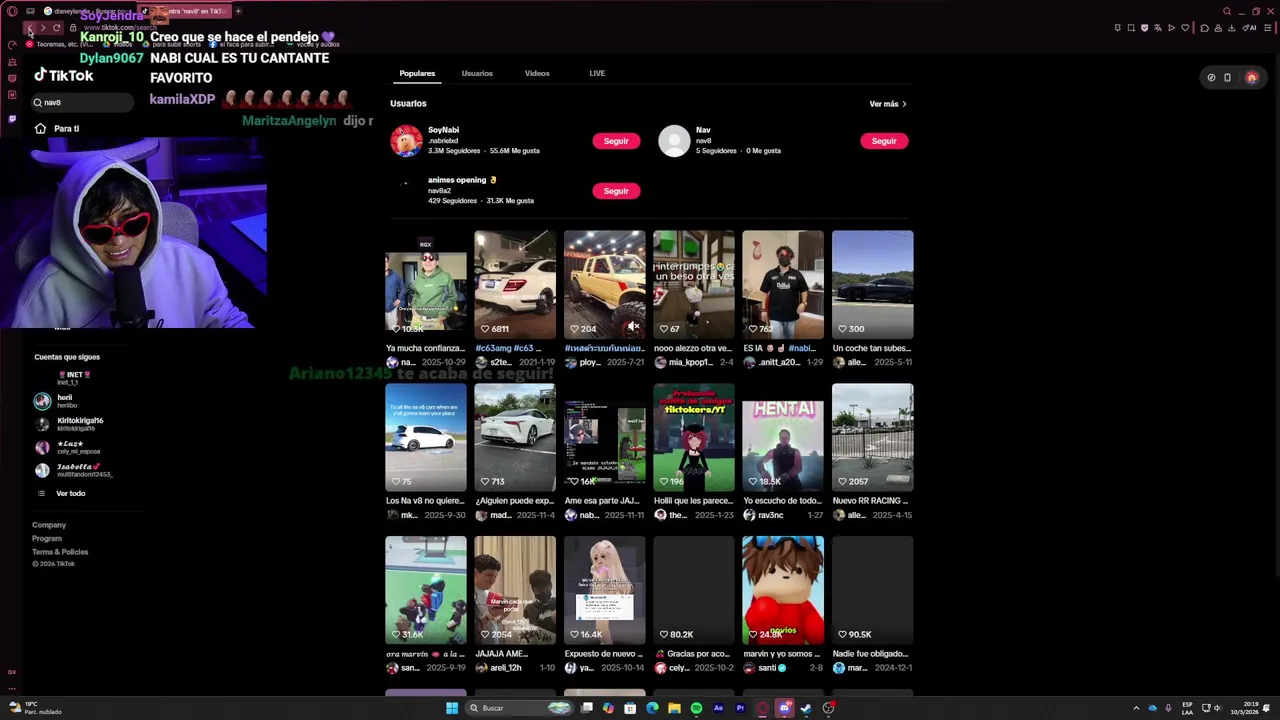This screenshot has height=720, width=1280.
Task: Open the Ya mucha confianza video
Action: [425, 285]
